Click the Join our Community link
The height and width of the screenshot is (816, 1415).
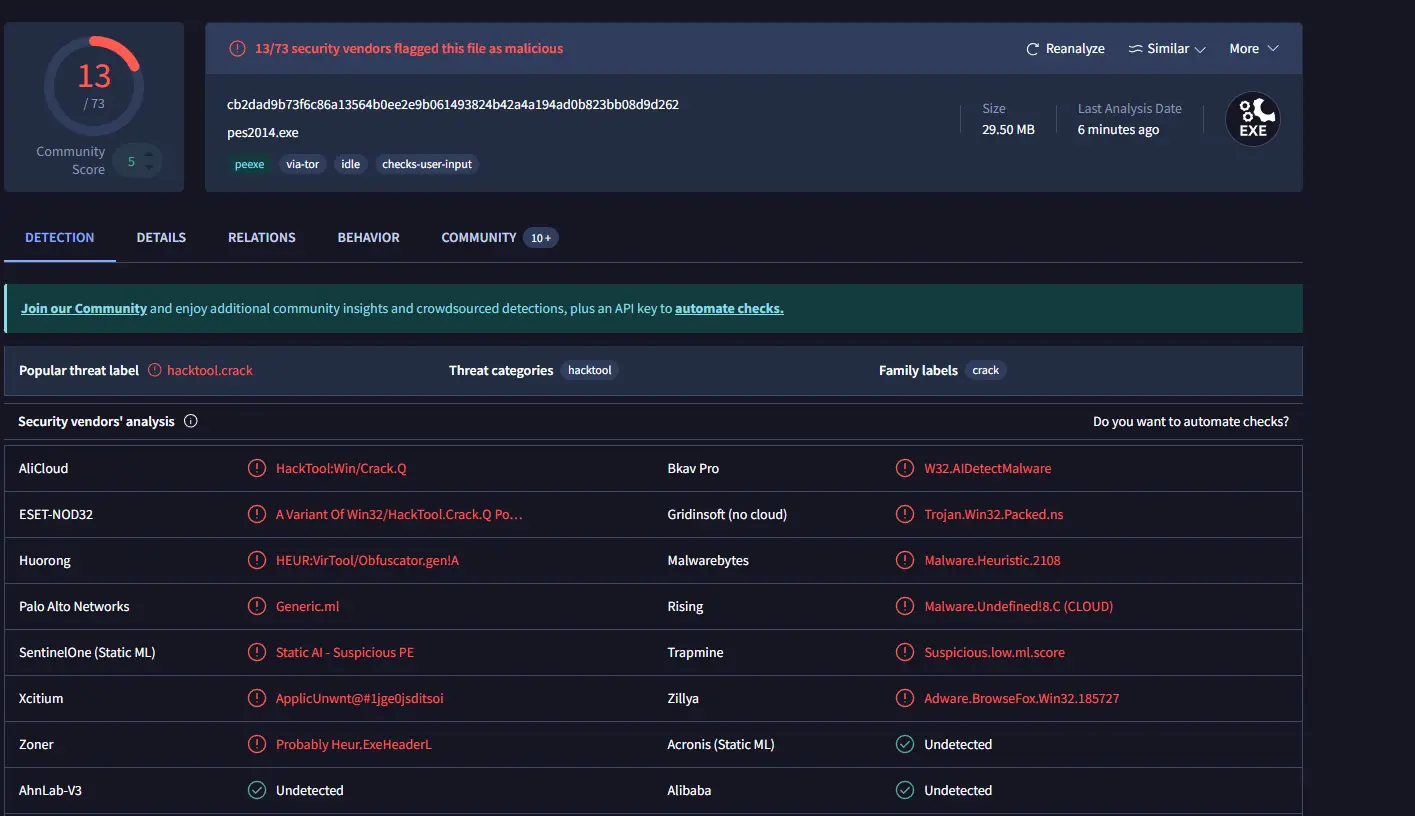84,308
